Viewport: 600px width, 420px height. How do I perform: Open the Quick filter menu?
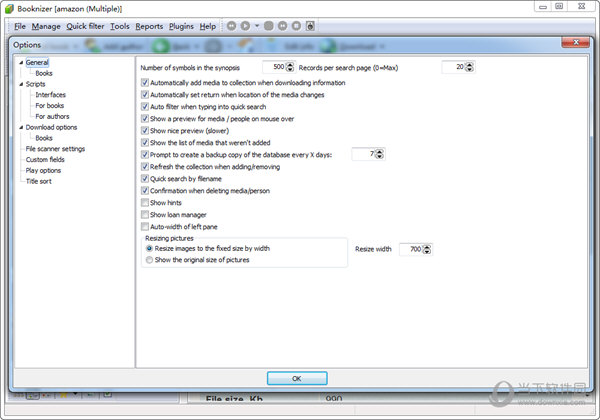click(x=85, y=26)
